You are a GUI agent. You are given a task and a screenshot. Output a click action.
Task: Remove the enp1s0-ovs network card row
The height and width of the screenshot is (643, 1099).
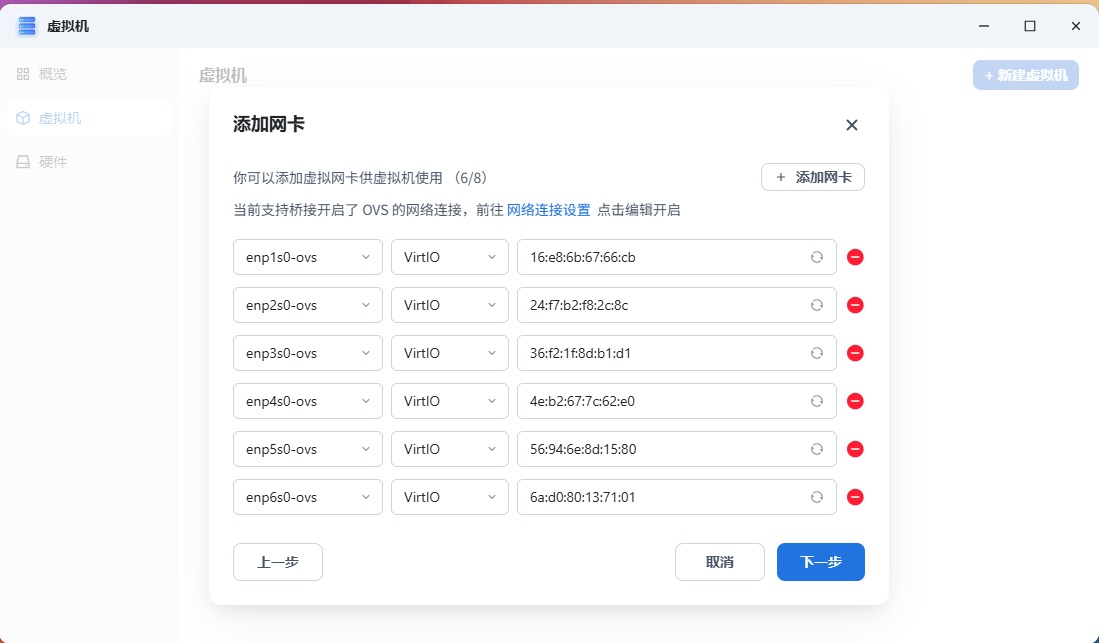[855, 257]
